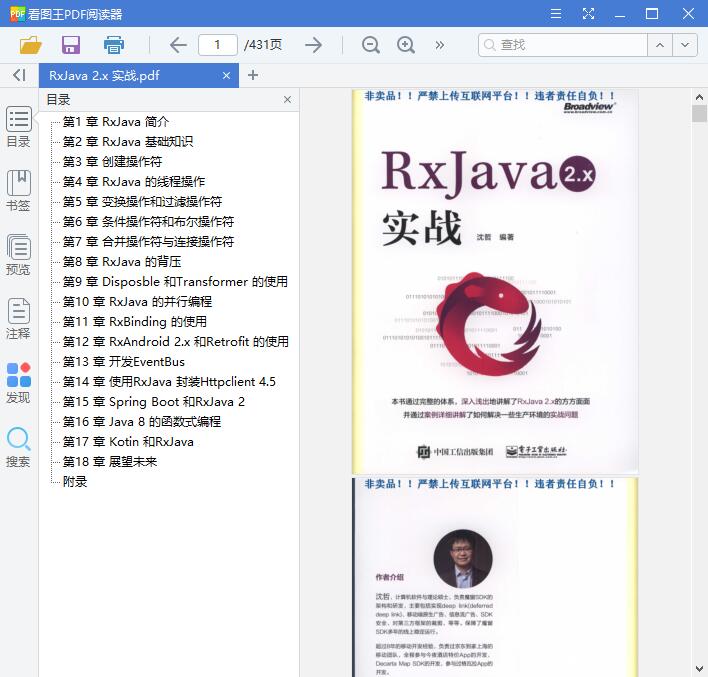This screenshot has height=677, width=708.
Task: Close the RxJava 2.x 实战.pdf tab
Action: 226,75
